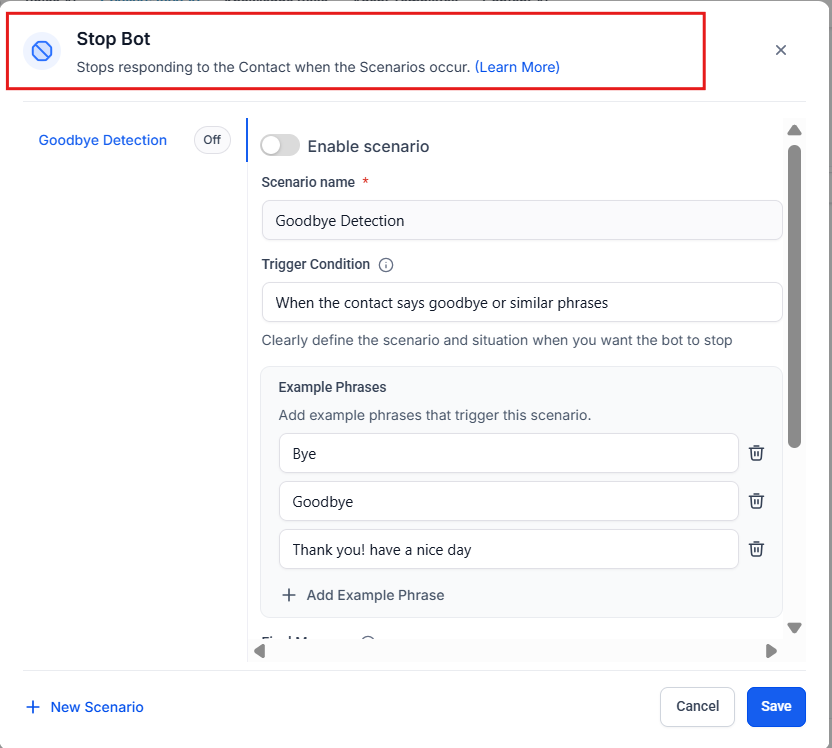Cancel the Stop Bot changes
Screen dimensions: 832x748
coord(697,706)
